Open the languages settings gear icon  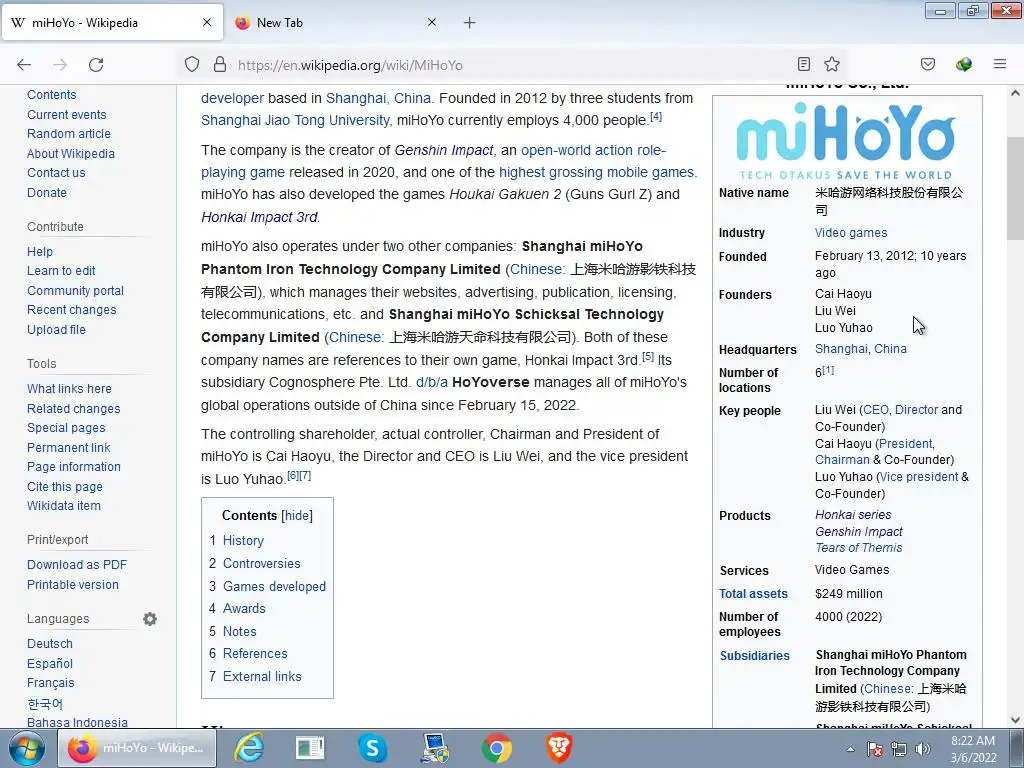click(150, 618)
